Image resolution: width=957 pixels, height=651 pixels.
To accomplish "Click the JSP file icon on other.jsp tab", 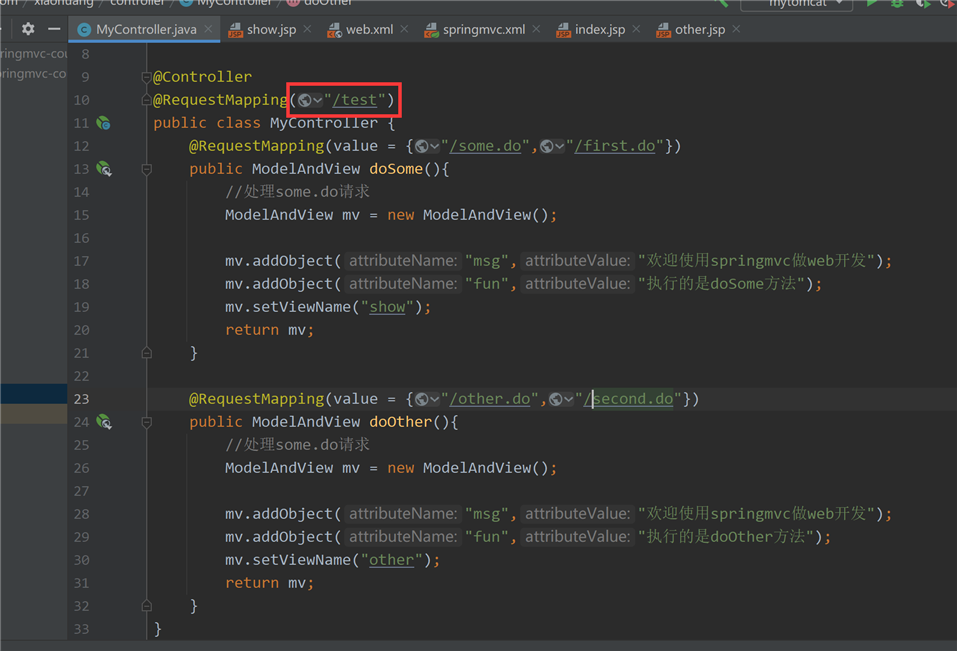I will 663,30.
